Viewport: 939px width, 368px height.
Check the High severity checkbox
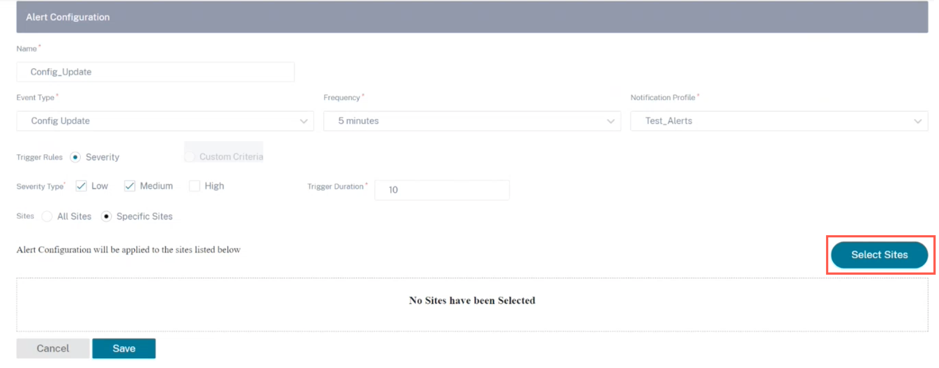[x=195, y=186]
